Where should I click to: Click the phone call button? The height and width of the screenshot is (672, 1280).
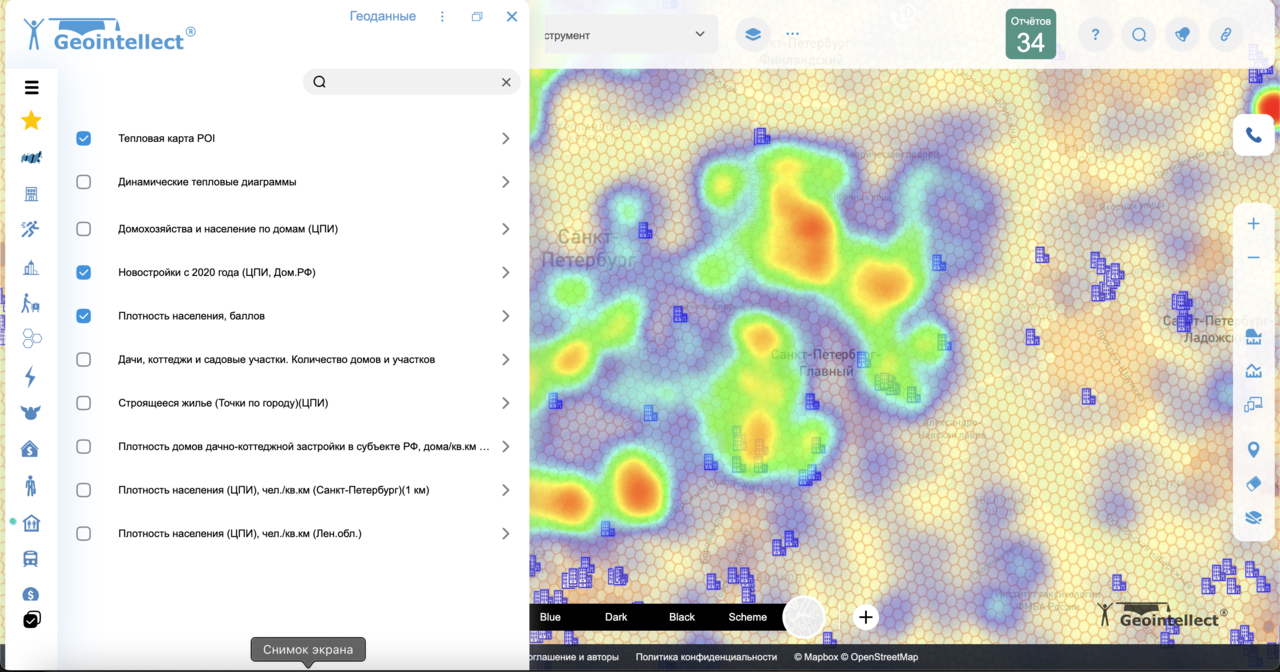1253,135
